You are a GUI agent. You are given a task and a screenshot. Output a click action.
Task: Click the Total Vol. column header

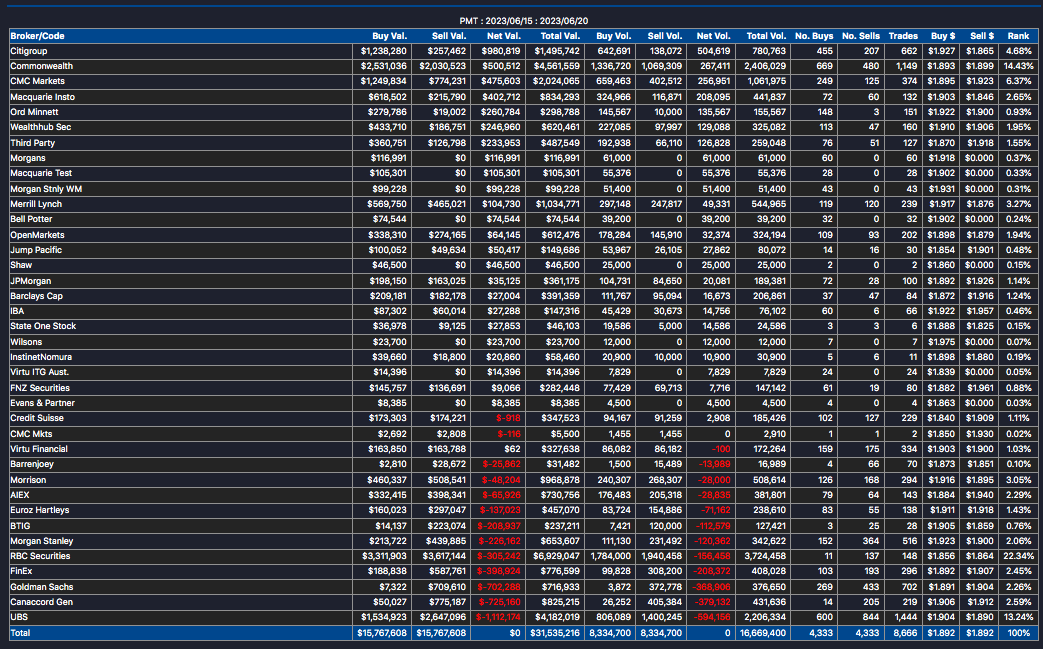click(x=766, y=36)
